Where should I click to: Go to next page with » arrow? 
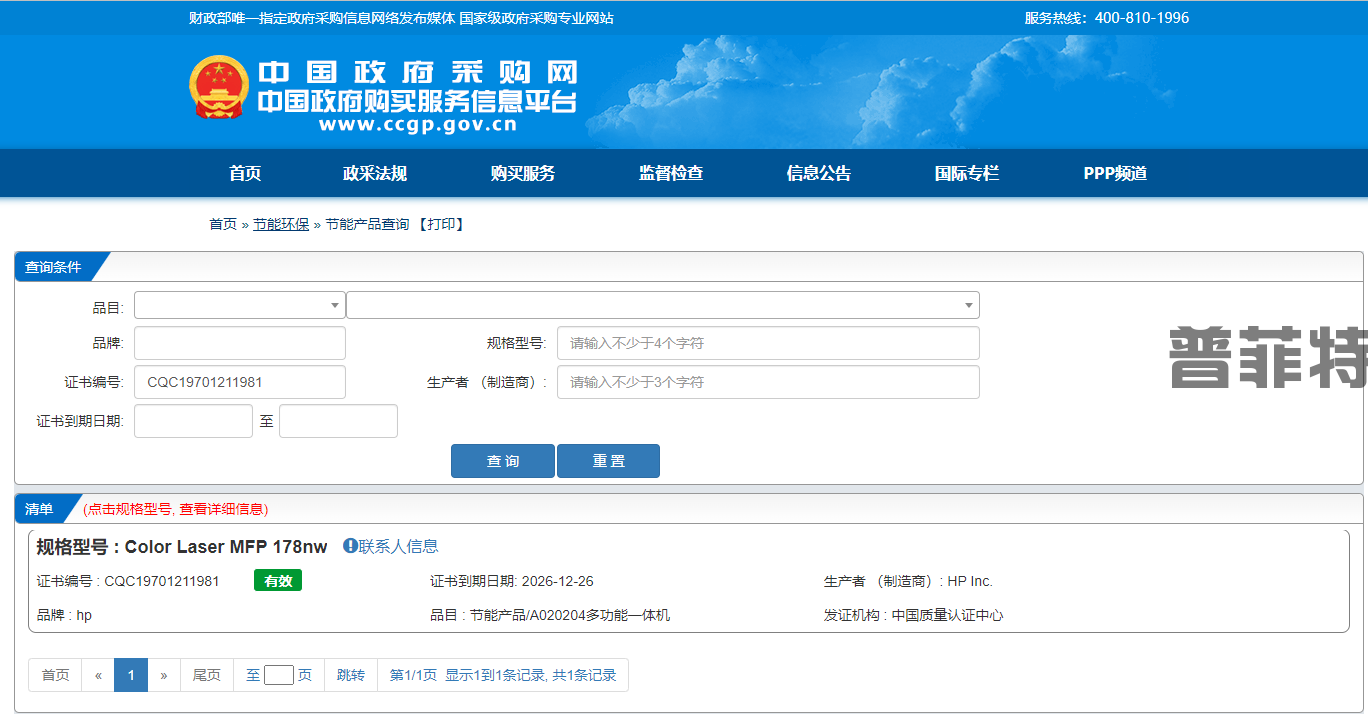pyautogui.click(x=164, y=675)
